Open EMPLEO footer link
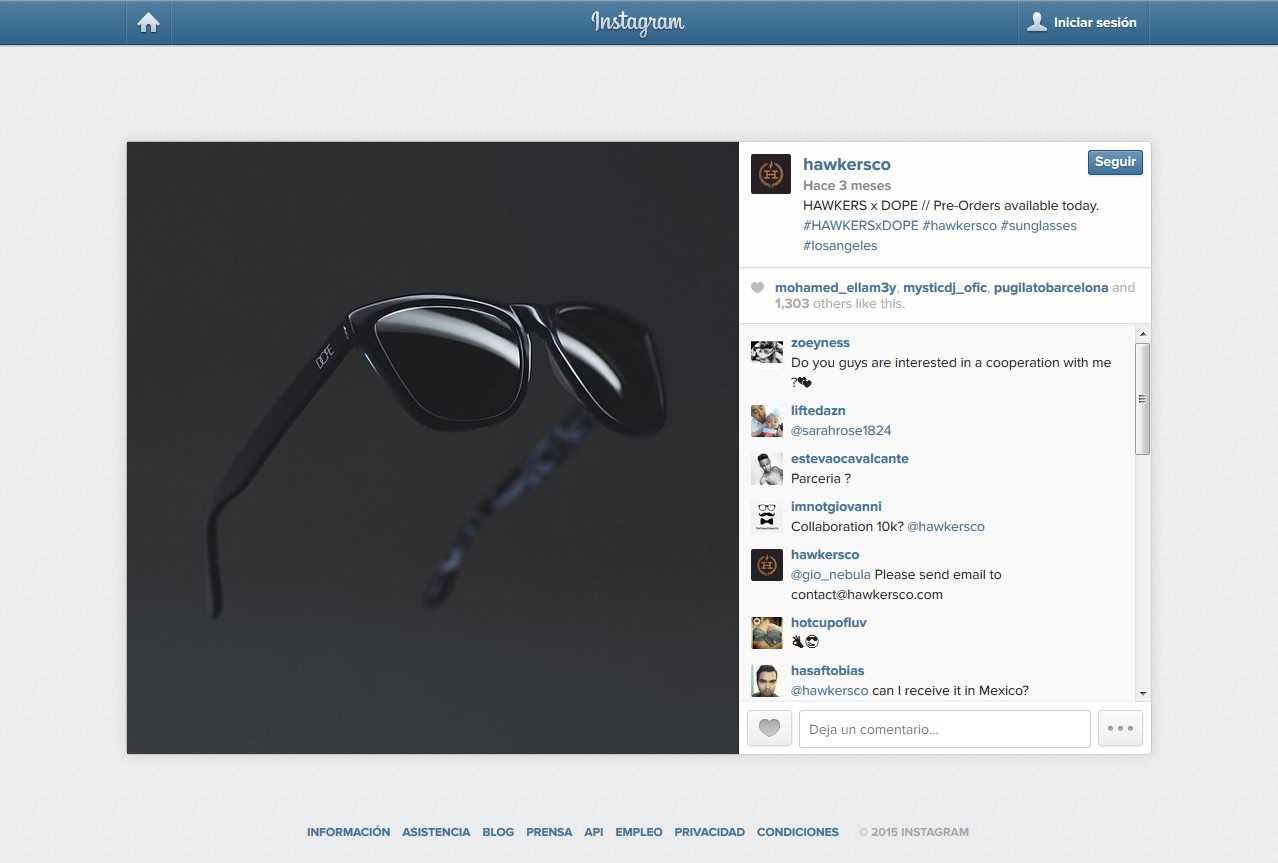1278x863 pixels. pos(639,832)
